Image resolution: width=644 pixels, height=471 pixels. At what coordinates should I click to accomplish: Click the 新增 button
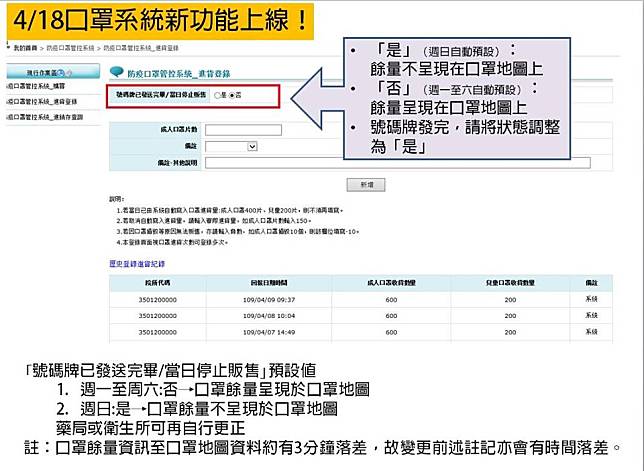366,185
